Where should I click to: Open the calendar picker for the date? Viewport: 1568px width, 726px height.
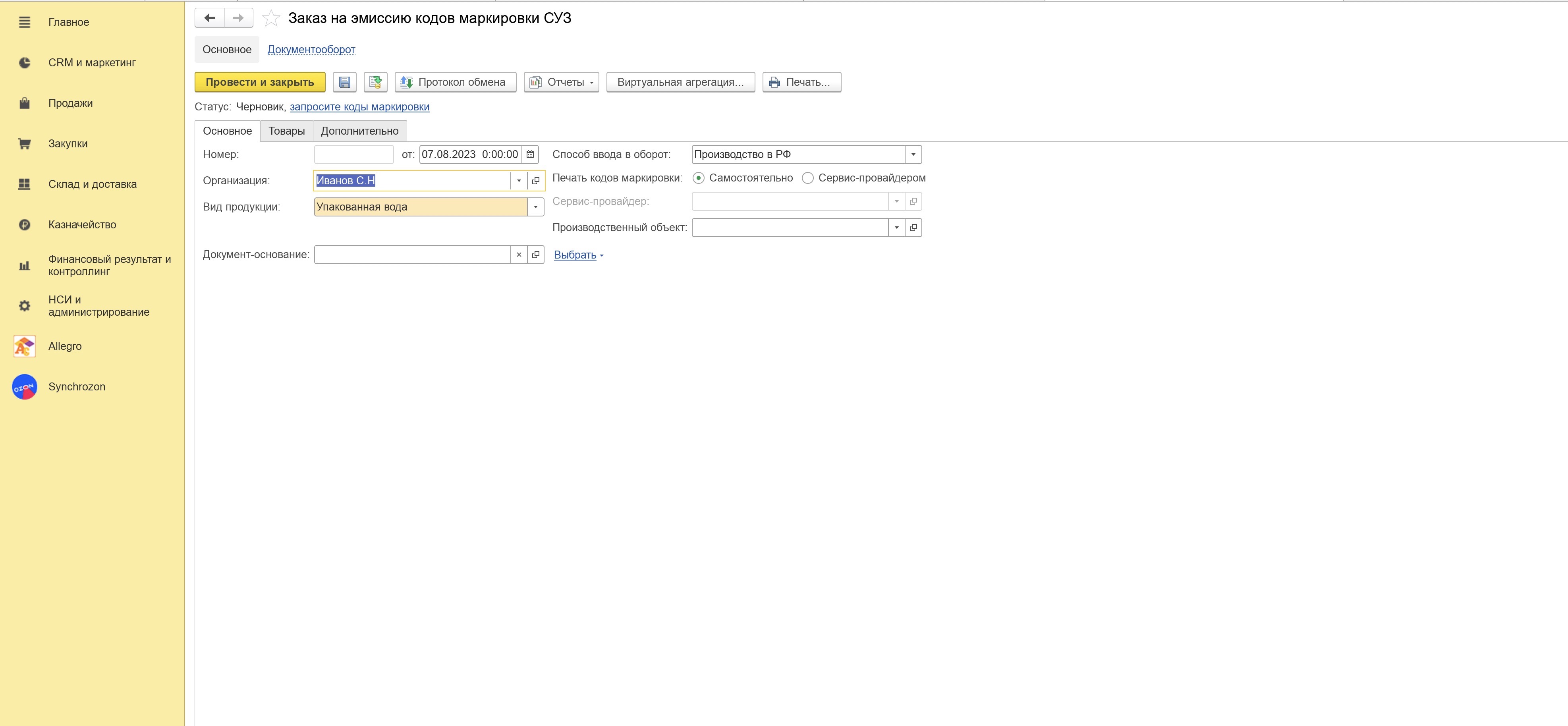tap(530, 154)
